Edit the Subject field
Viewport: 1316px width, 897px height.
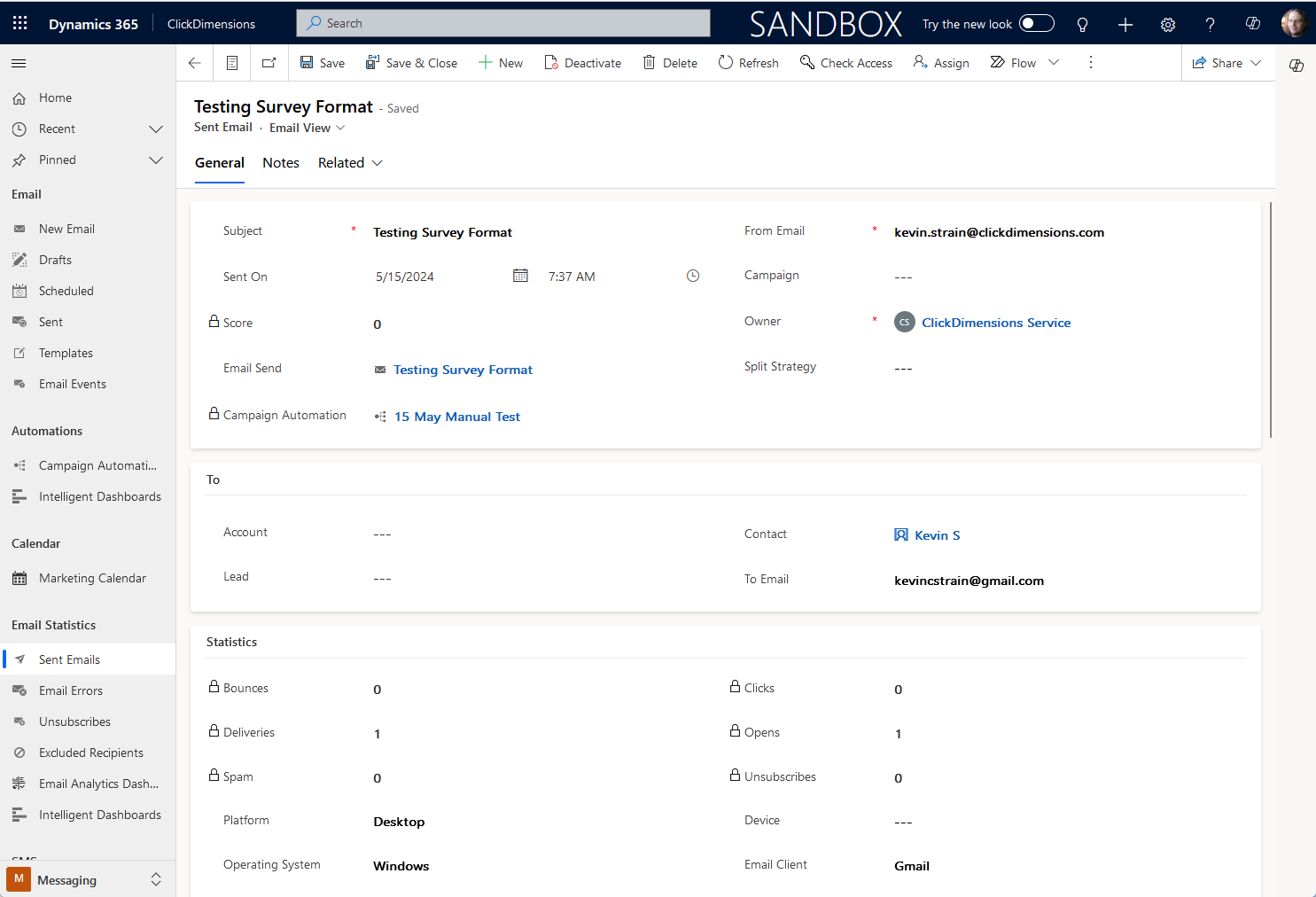tap(536, 232)
